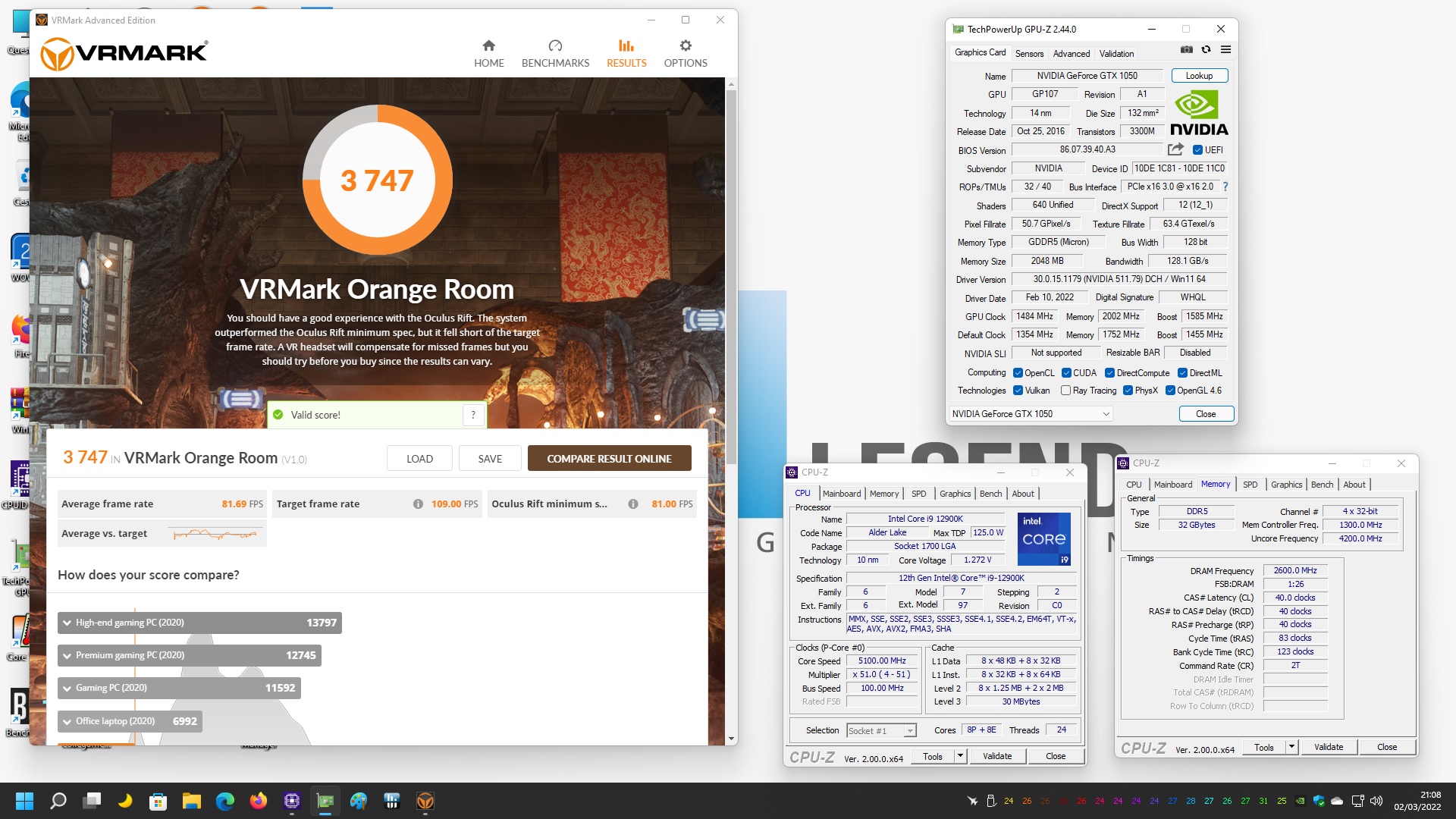Open the Socket #1 selection dropdown
The width and height of the screenshot is (1456, 819).
tap(881, 731)
